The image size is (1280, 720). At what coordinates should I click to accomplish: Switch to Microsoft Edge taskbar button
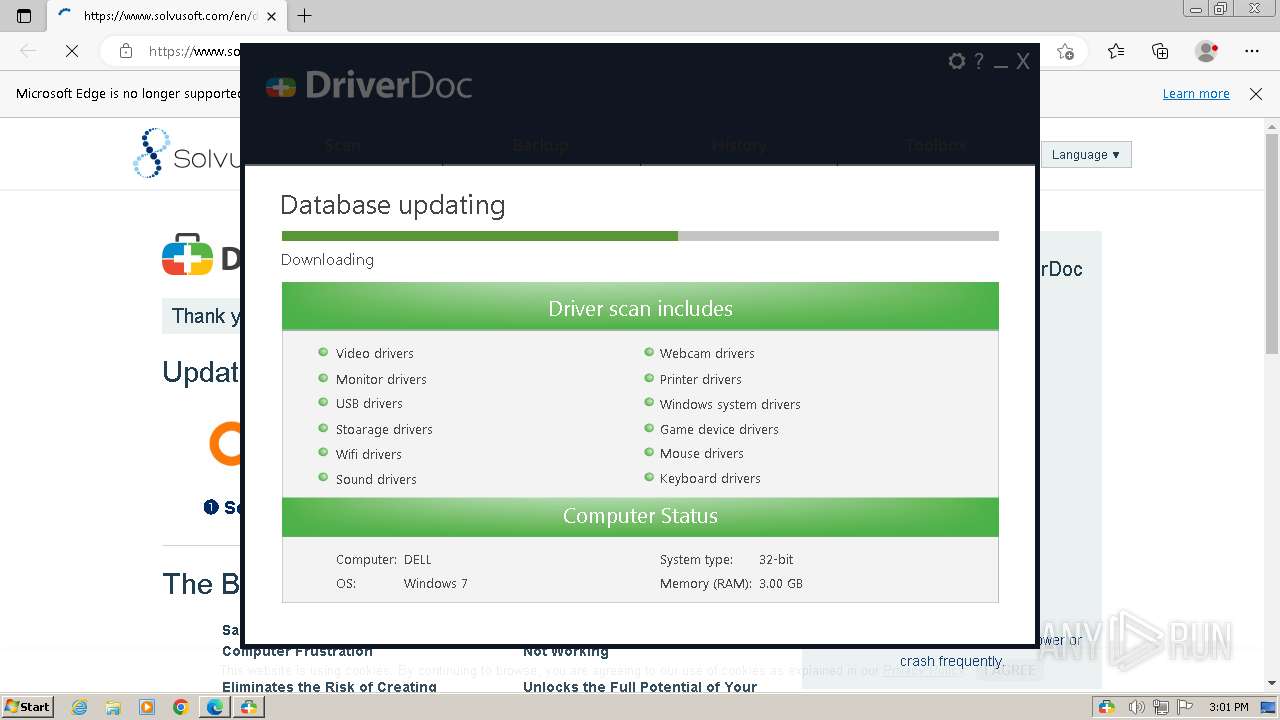pos(215,707)
